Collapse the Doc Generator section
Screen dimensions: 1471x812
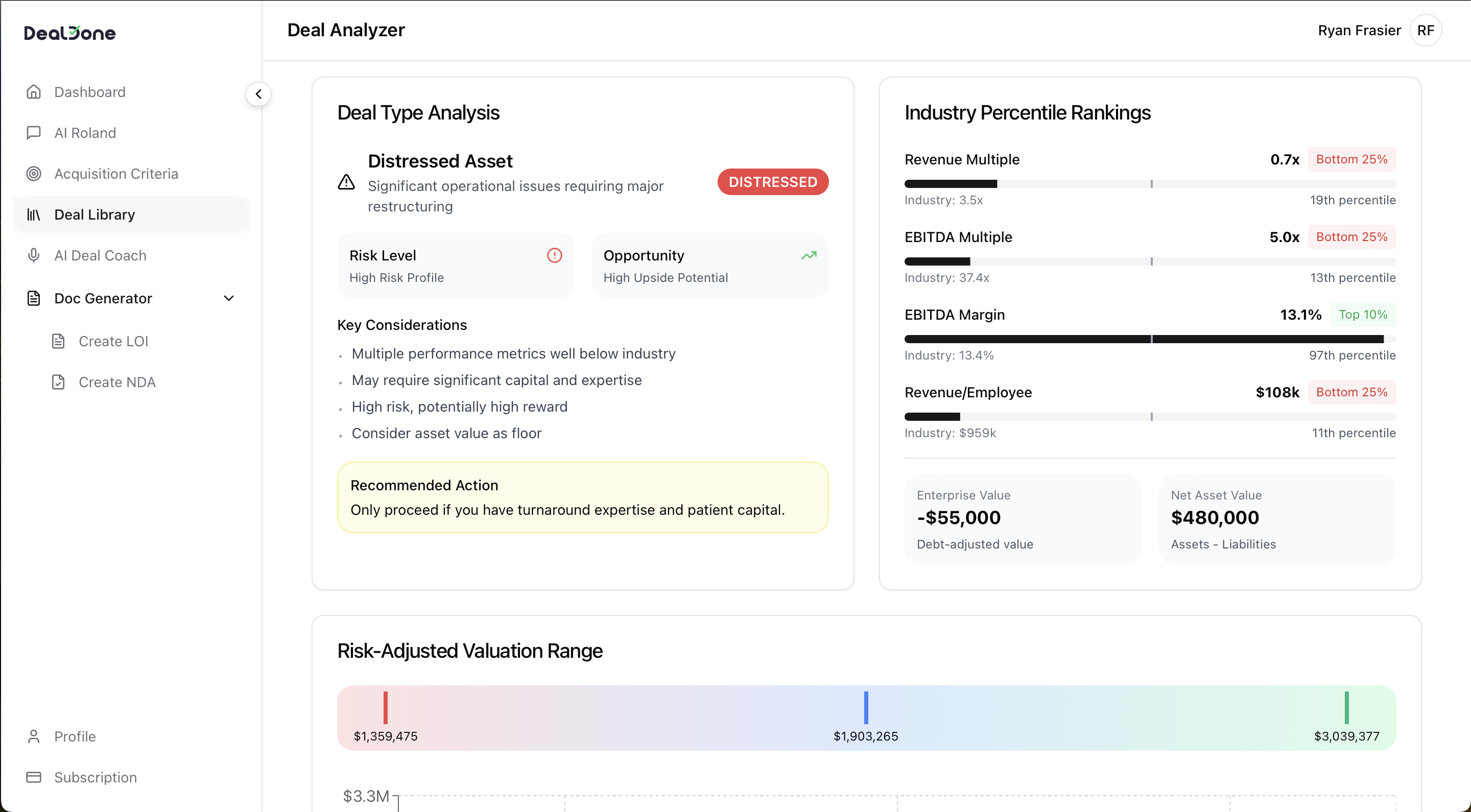pos(229,298)
